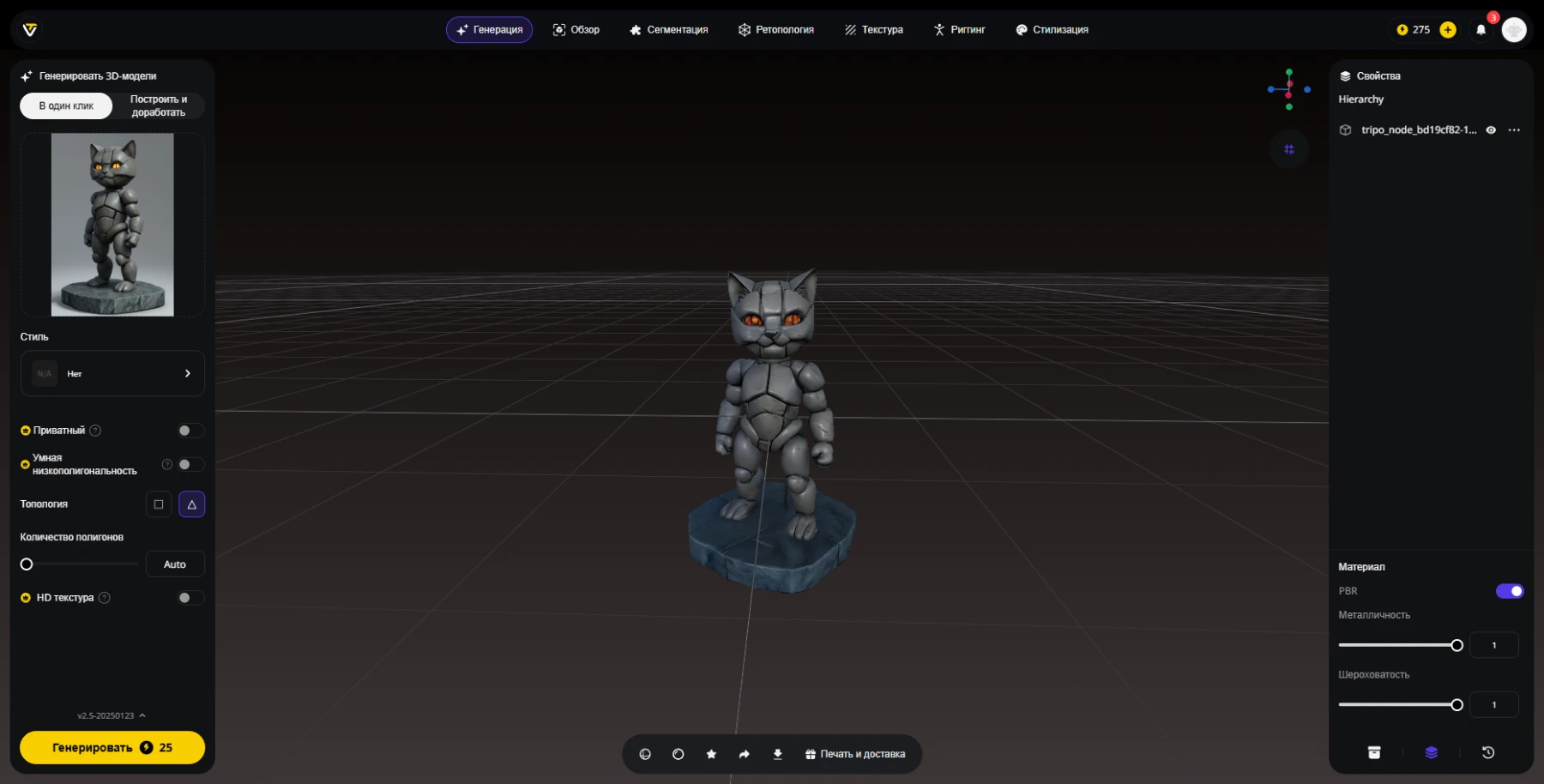Click the yellow plus add credits icon
Viewport: 1544px width, 784px height.
click(x=1448, y=30)
